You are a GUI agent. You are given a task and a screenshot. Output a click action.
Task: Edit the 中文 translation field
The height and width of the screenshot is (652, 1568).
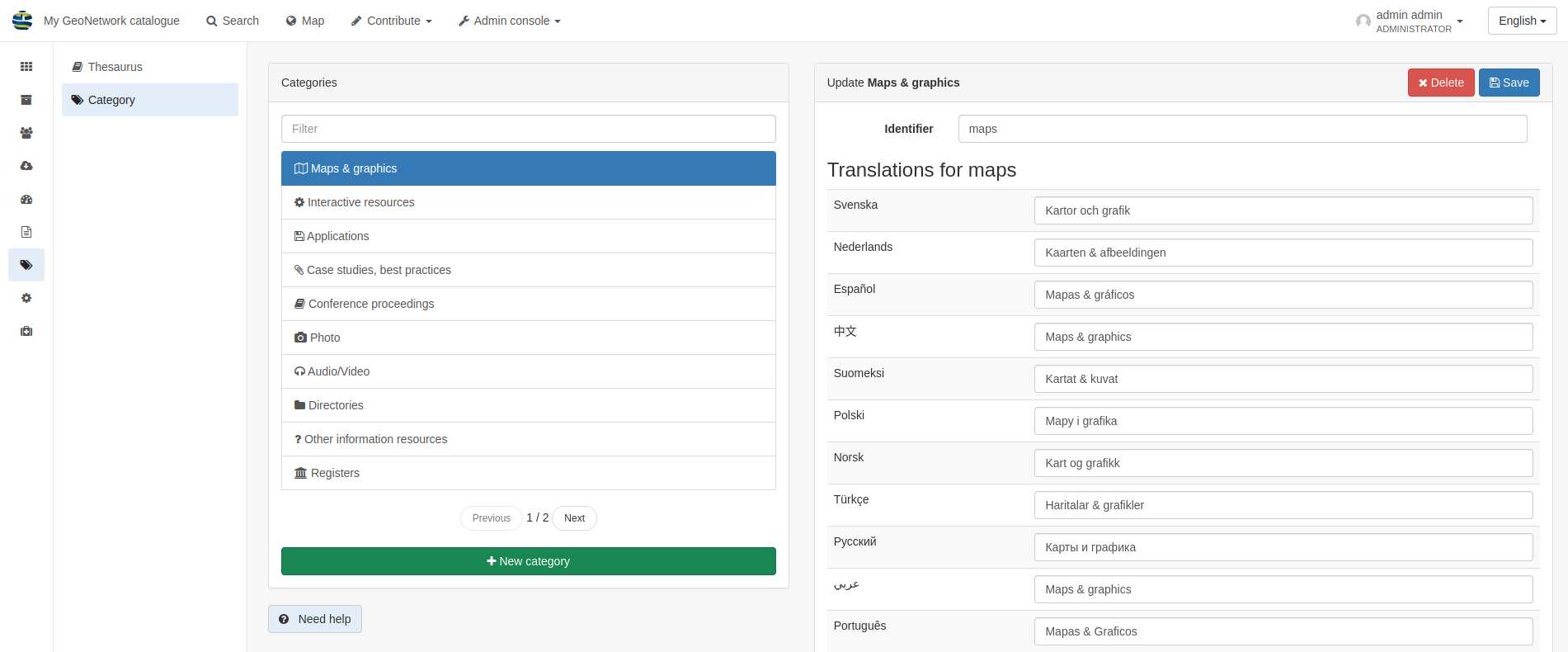[1283, 337]
